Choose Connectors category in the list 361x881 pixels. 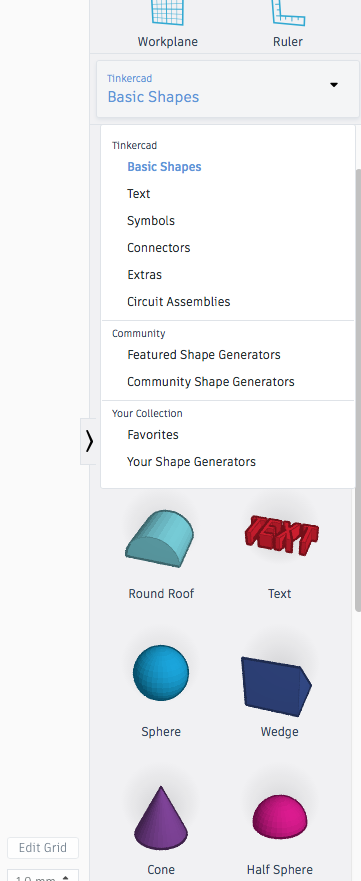(159, 248)
